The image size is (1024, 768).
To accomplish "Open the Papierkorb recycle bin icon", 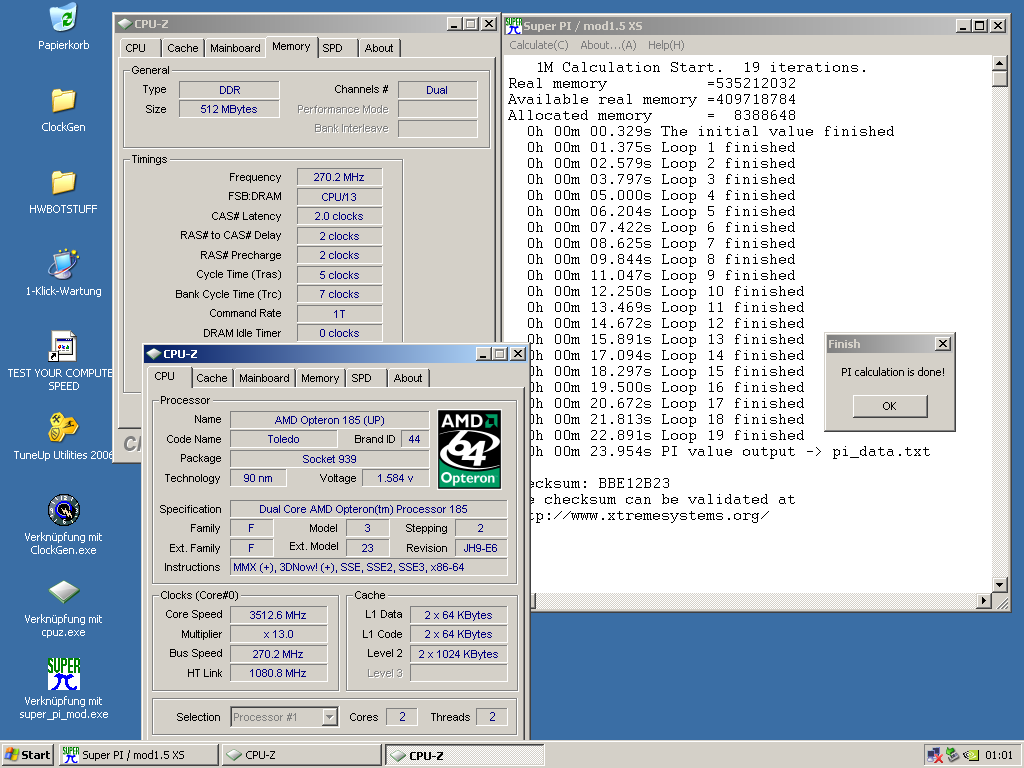I will coord(63,18).
